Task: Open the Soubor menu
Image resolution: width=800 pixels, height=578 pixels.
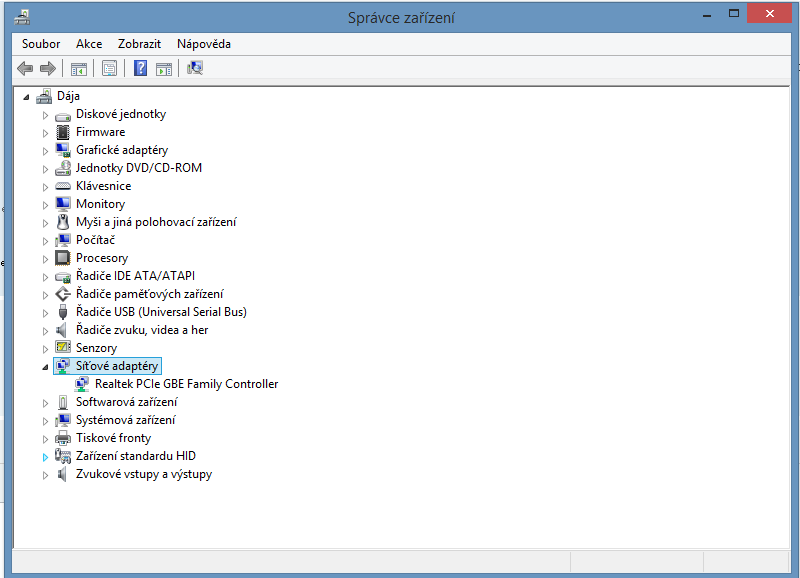Action: pos(41,44)
